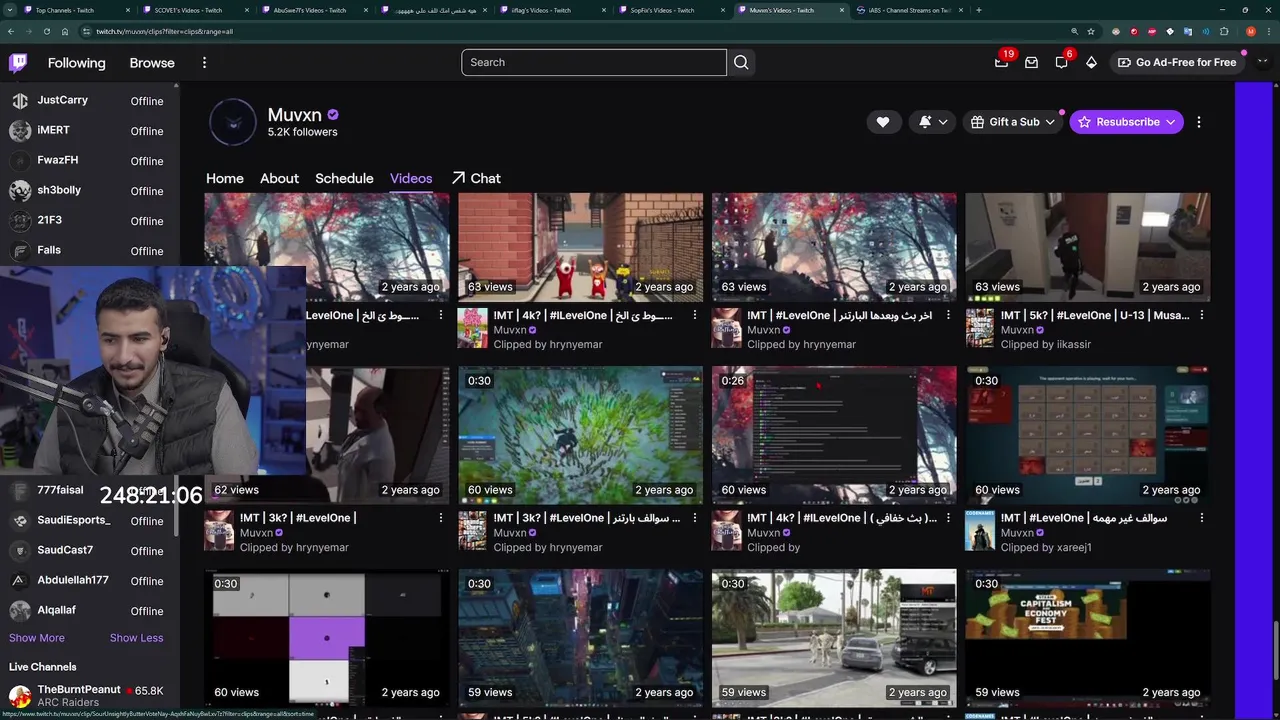This screenshot has height=720, width=1280.
Task: Open a new browser tab with plus button
Action: pos(978,10)
